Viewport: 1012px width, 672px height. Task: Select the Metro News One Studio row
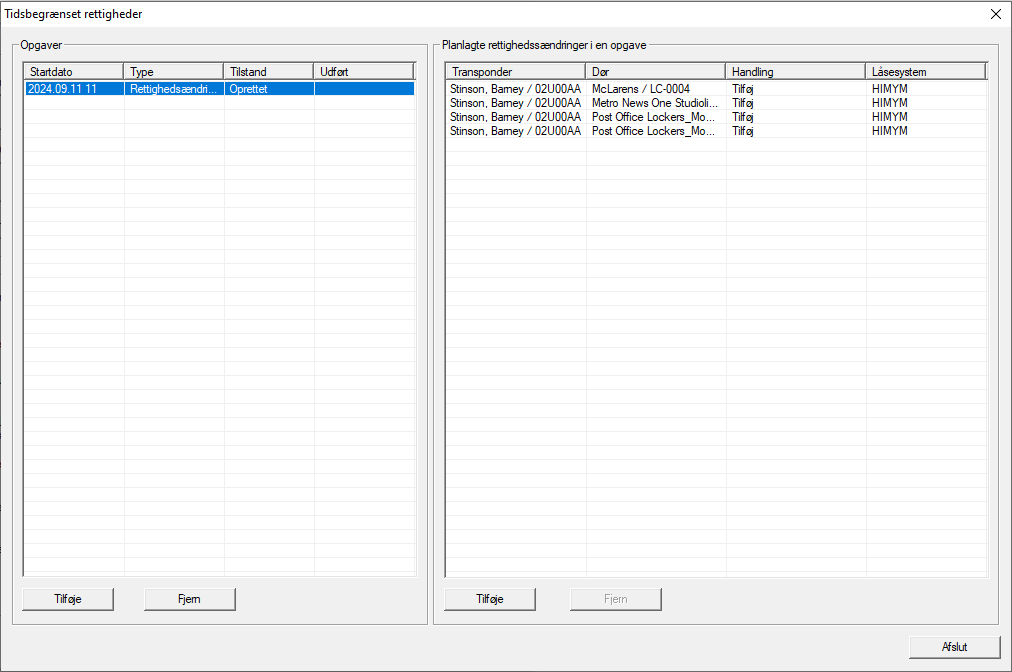(x=654, y=103)
